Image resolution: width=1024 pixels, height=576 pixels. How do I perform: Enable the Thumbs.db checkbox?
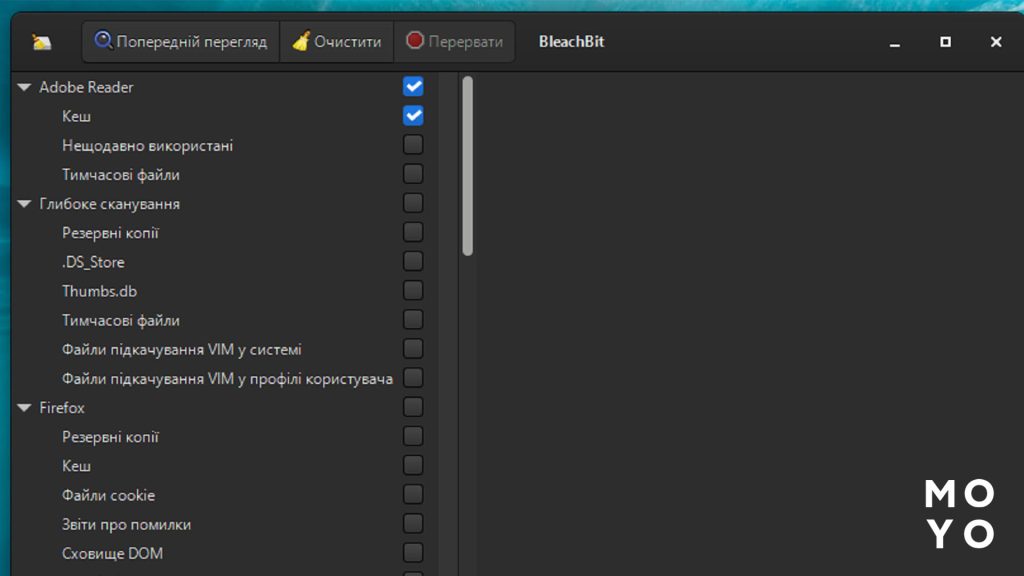point(413,291)
